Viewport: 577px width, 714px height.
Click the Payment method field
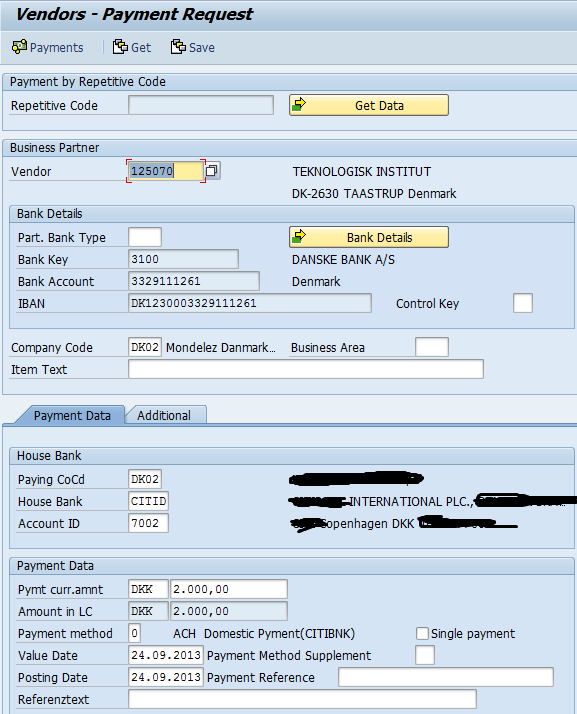134,633
